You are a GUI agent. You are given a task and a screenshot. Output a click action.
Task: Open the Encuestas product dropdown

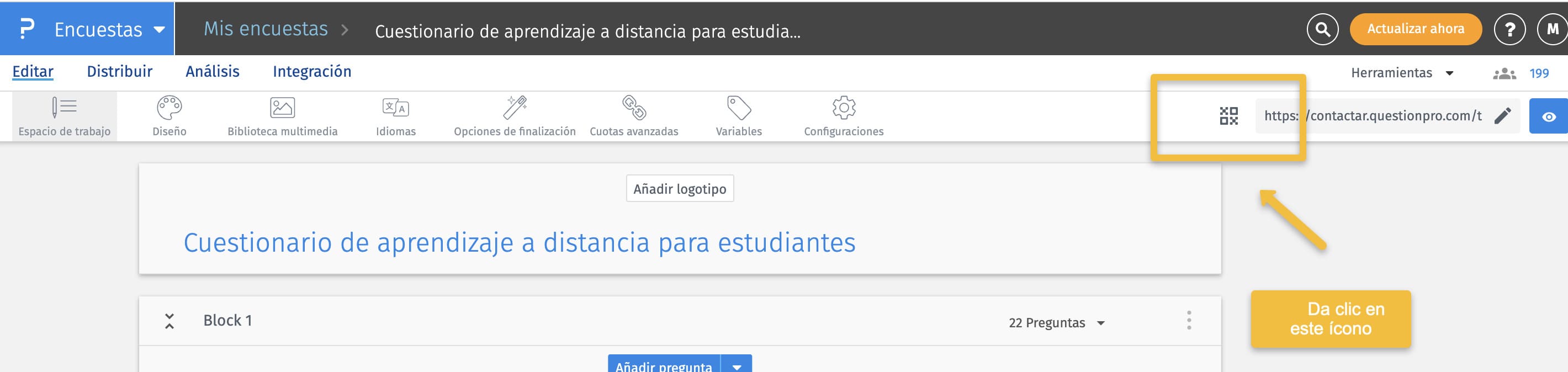[109, 29]
